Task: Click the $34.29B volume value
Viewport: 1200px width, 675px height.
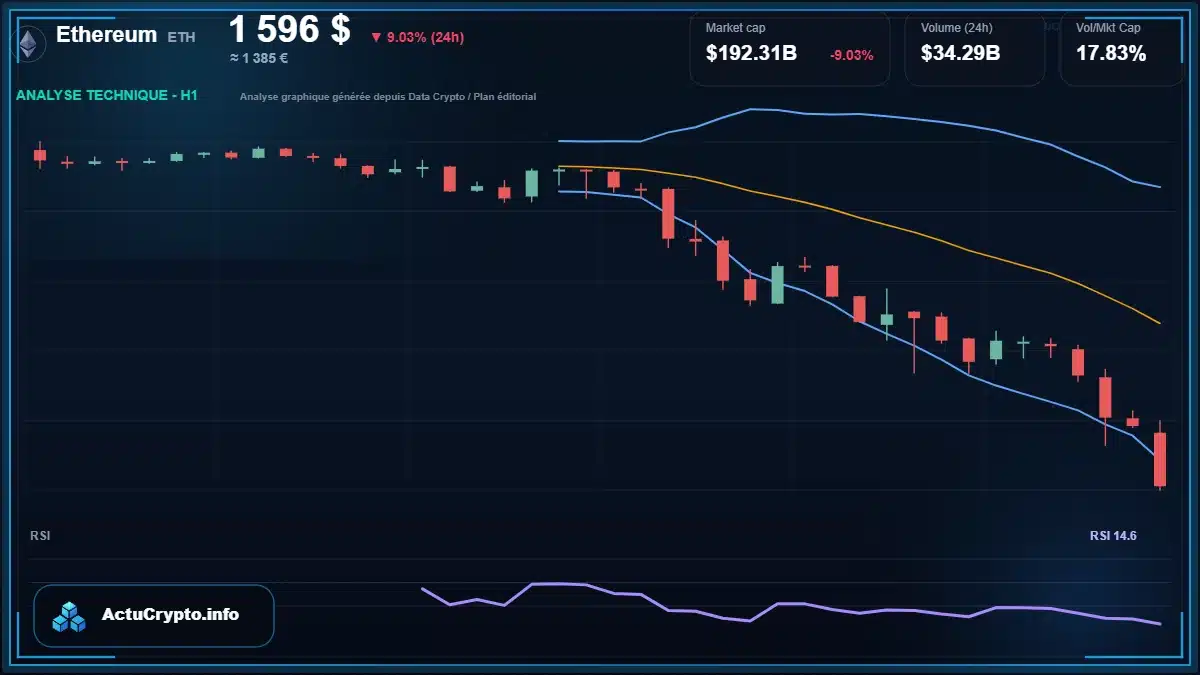Action: pos(961,54)
